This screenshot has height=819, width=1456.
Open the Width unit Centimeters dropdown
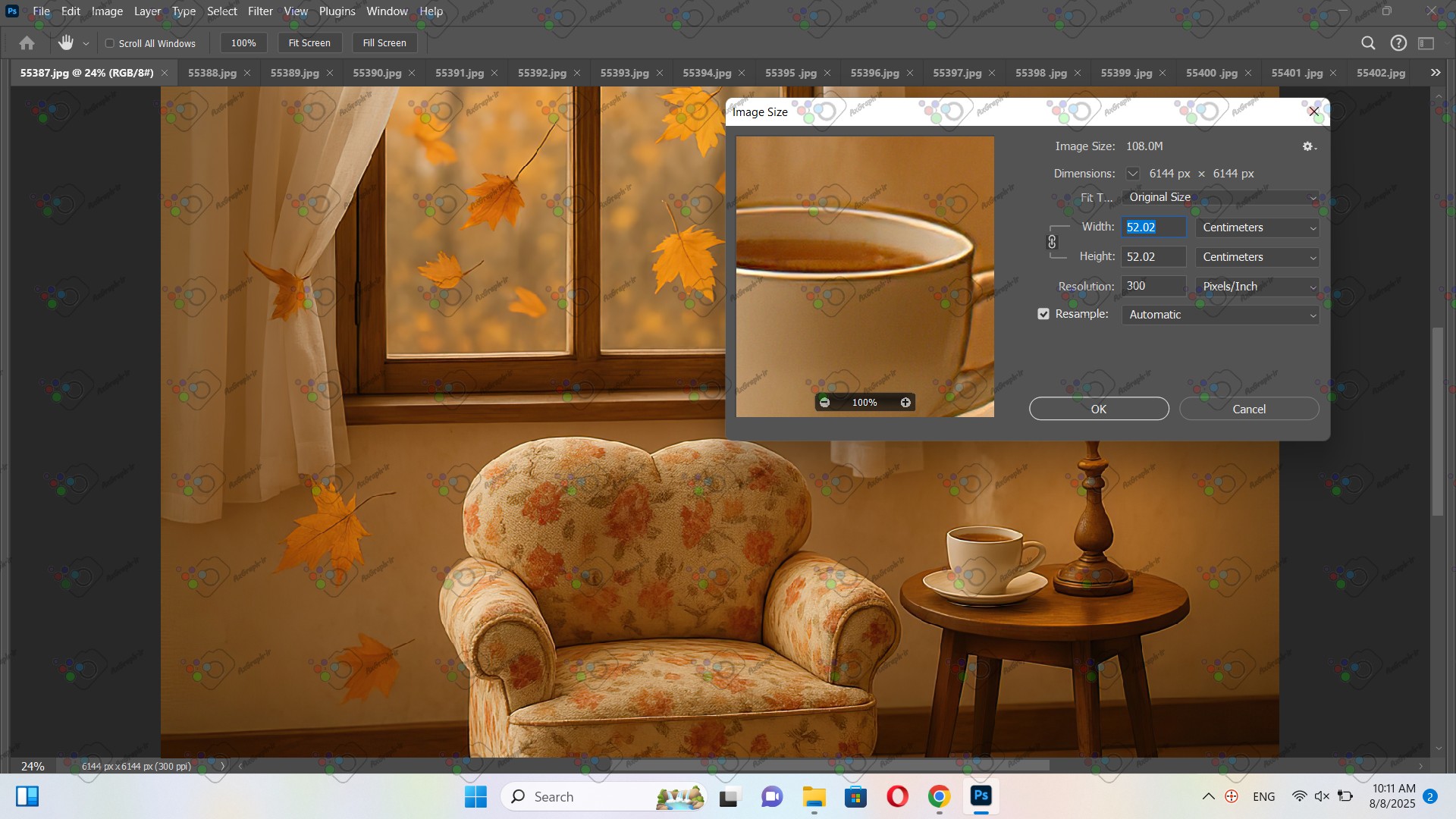click(1257, 227)
